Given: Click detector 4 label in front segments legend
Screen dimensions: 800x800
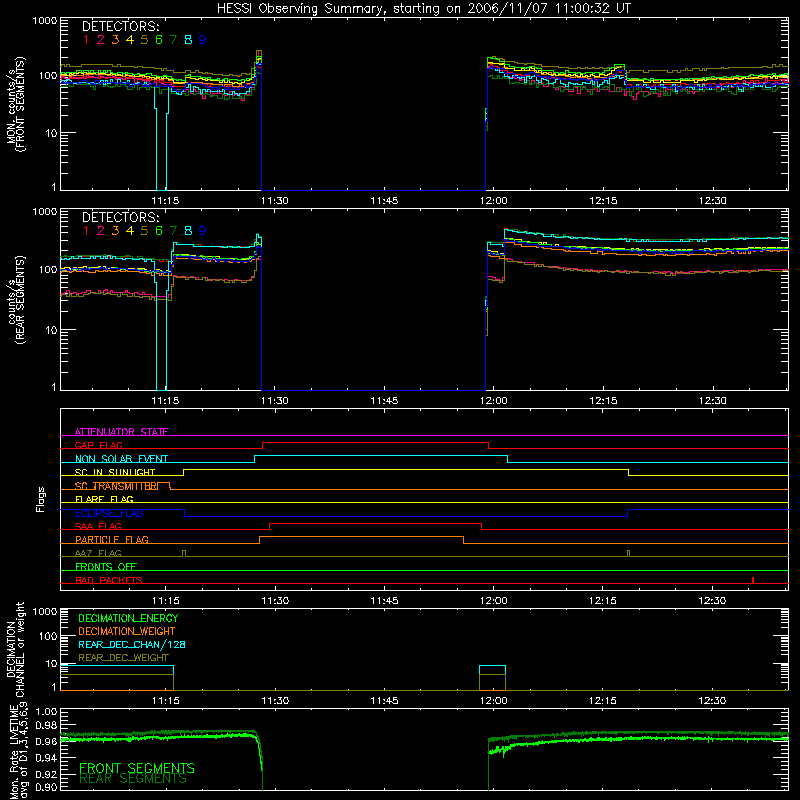Looking at the screenshot, I should (x=130, y=40).
